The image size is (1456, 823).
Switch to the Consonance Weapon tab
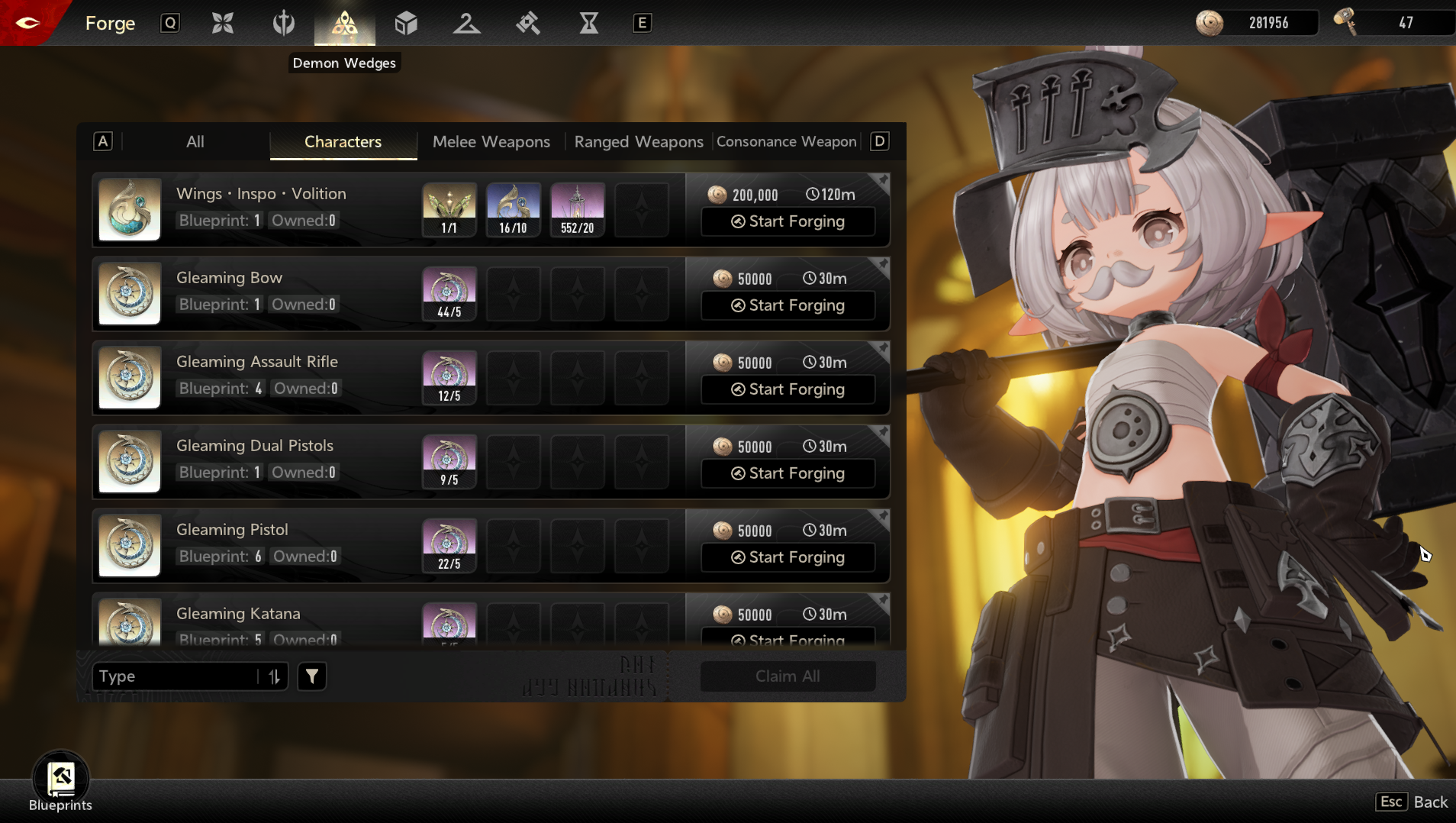coord(787,141)
